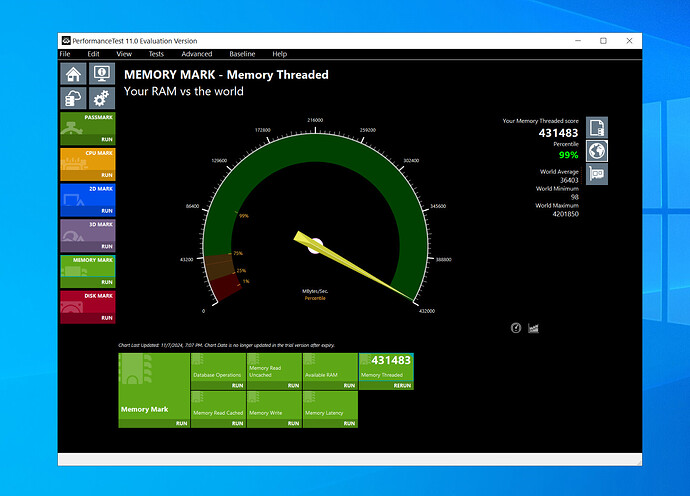Close the PerformanceTest window
Viewport: 690px width, 496px height.
629,41
